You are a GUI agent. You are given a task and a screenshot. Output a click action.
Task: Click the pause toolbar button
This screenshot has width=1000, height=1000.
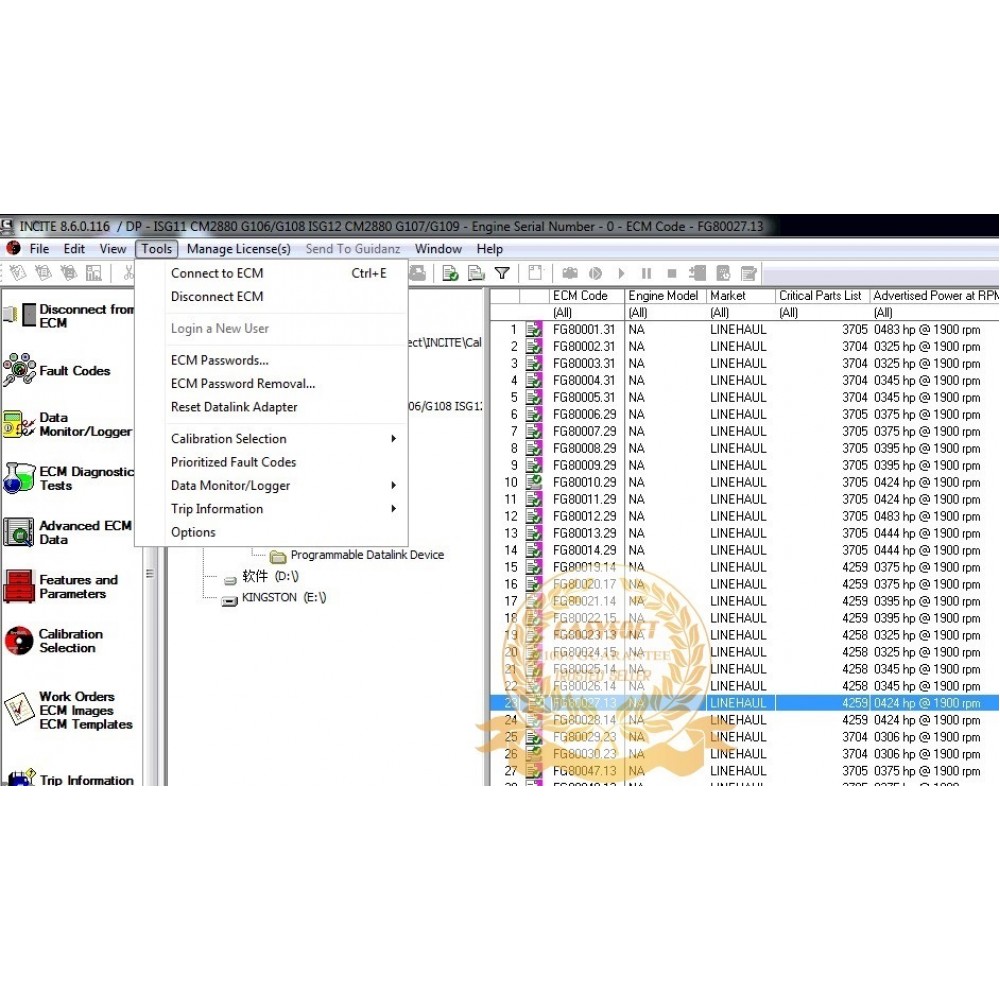coord(647,274)
